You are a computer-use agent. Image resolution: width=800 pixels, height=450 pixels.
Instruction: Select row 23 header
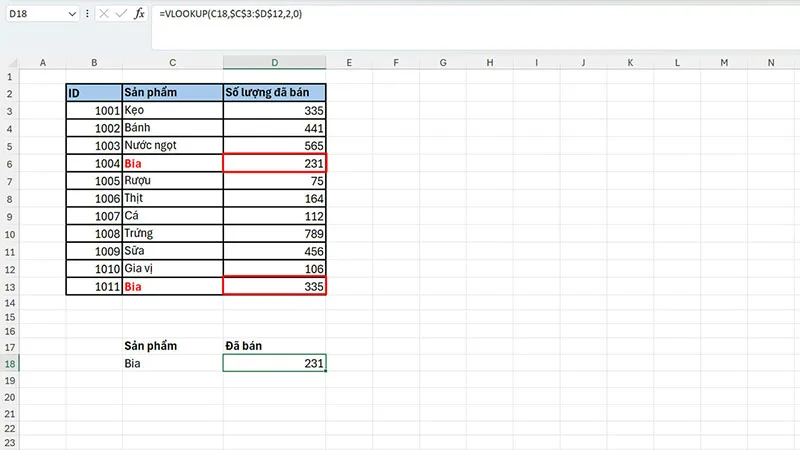pyautogui.click(x=10, y=443)
